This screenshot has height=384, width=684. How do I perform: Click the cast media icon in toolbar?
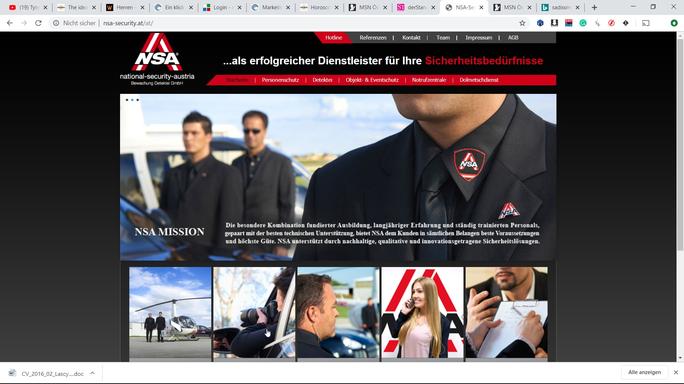646,23
